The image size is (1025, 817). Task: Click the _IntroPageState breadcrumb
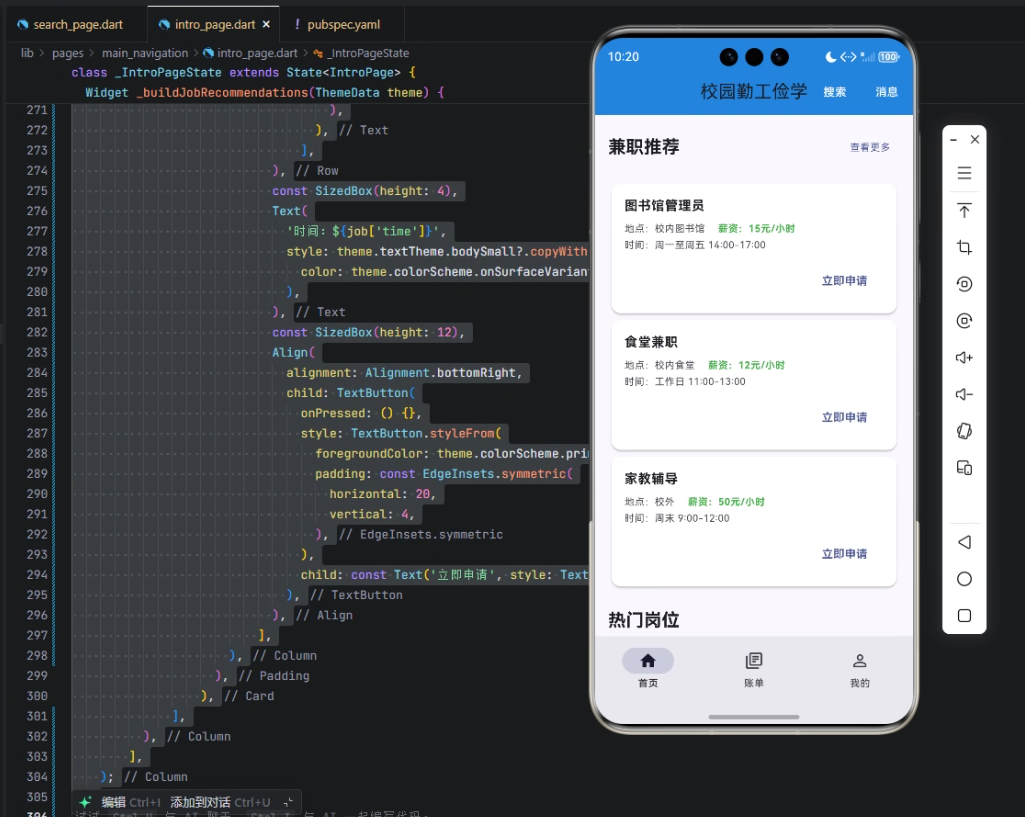pyautogui.click(x=361, y=53)
